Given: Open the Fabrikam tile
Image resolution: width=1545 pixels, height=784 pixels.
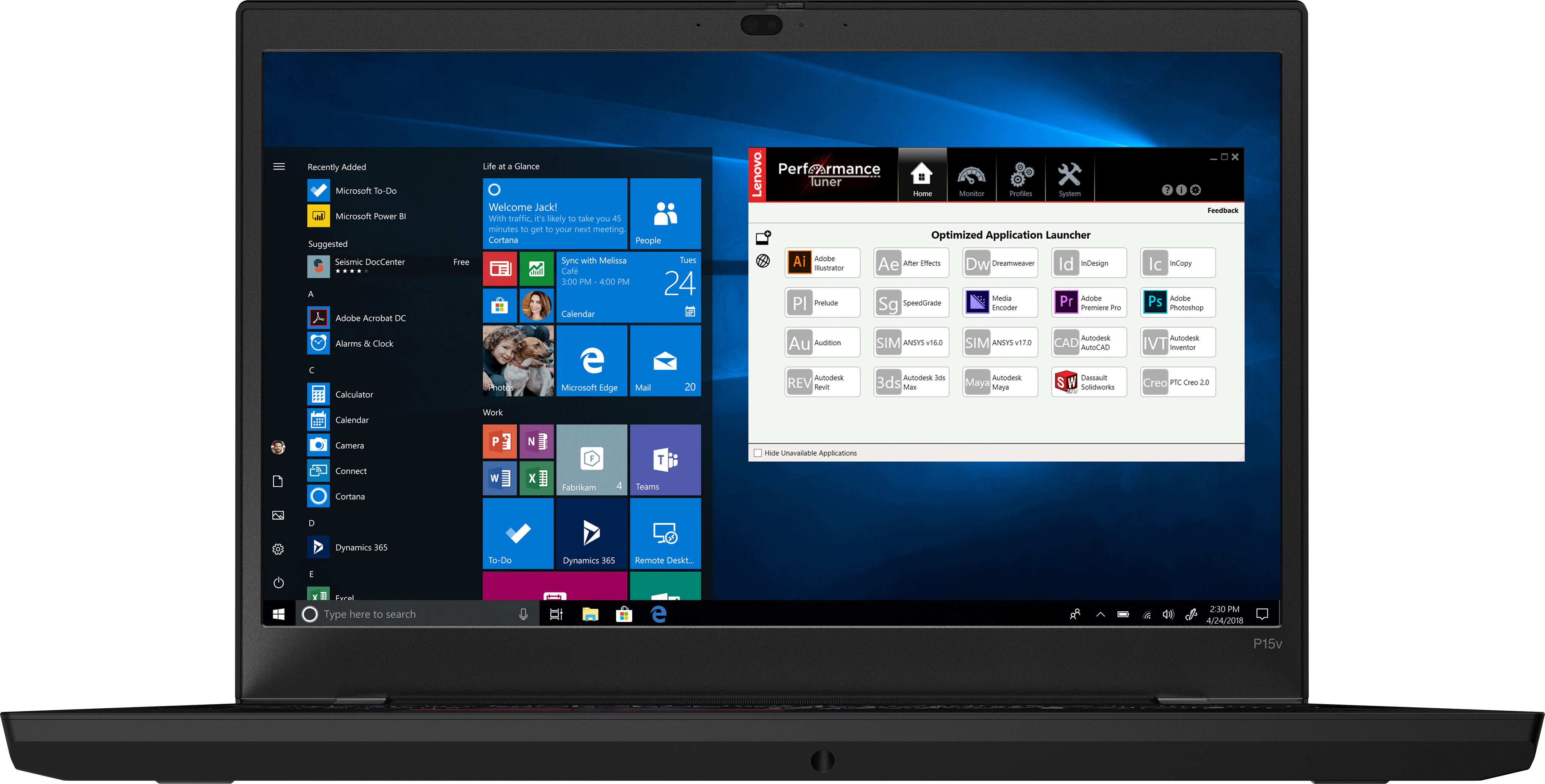Looking at the screenshot, I should pos(591,460).
